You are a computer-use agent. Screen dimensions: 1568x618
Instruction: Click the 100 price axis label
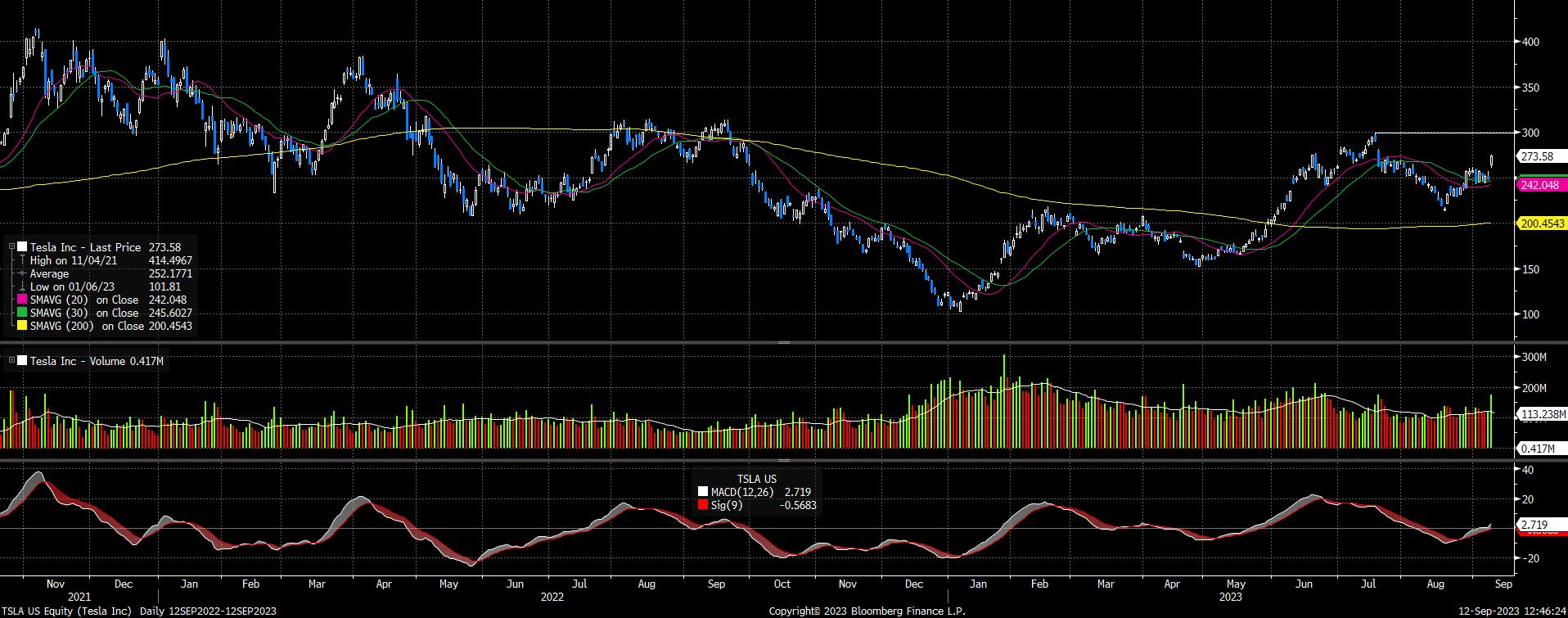pyautogui.click(x=1530, y=314)
